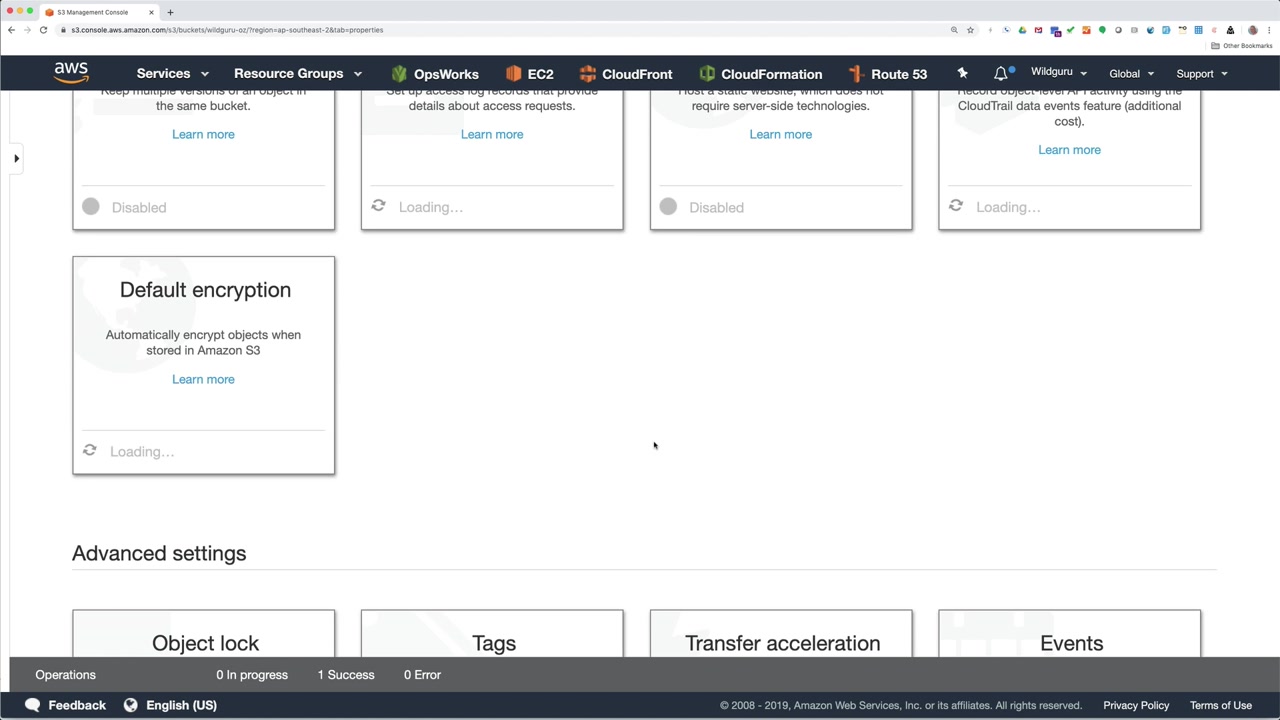Click the Static website hosting Disabled indicator
Screen dimensions: 1280x720
tap(702, 207)
